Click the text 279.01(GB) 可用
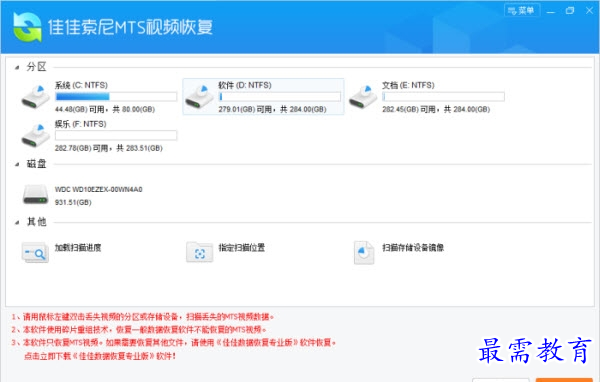600x382 pixels. [245, 109]
